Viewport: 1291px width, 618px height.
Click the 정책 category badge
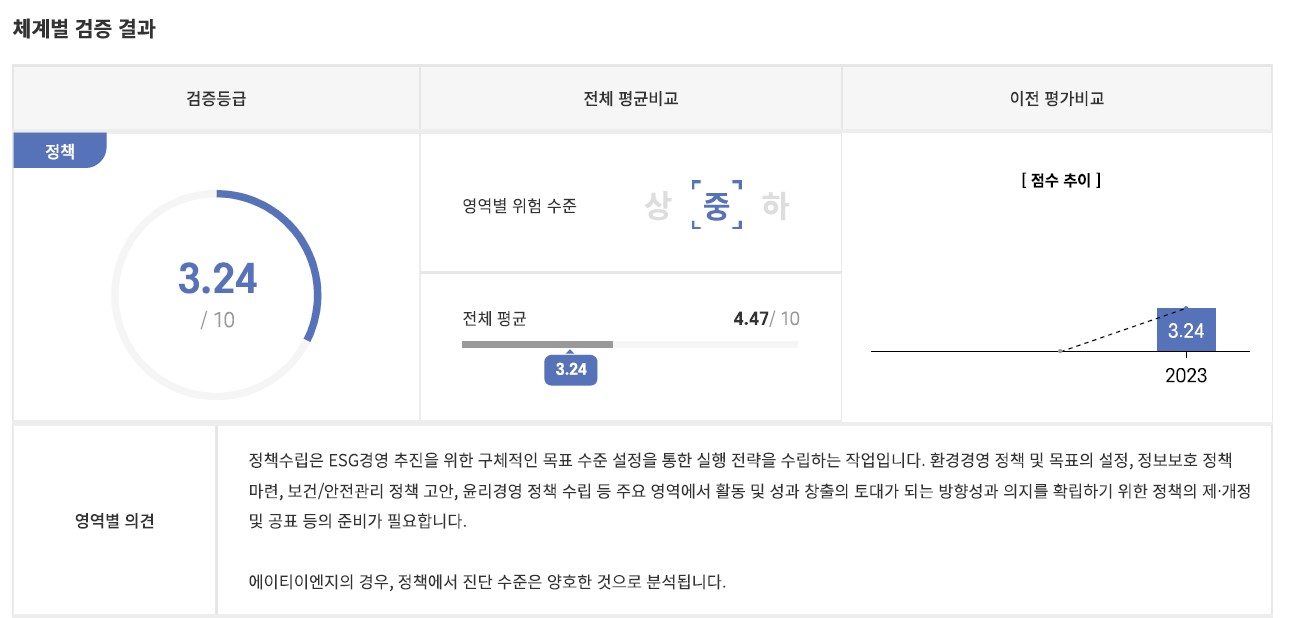[x=60, y=151]
